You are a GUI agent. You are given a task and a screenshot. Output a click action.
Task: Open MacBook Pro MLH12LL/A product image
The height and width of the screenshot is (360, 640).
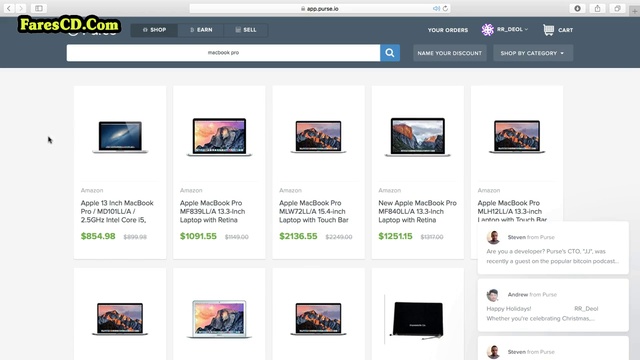(x=517, y=136)
